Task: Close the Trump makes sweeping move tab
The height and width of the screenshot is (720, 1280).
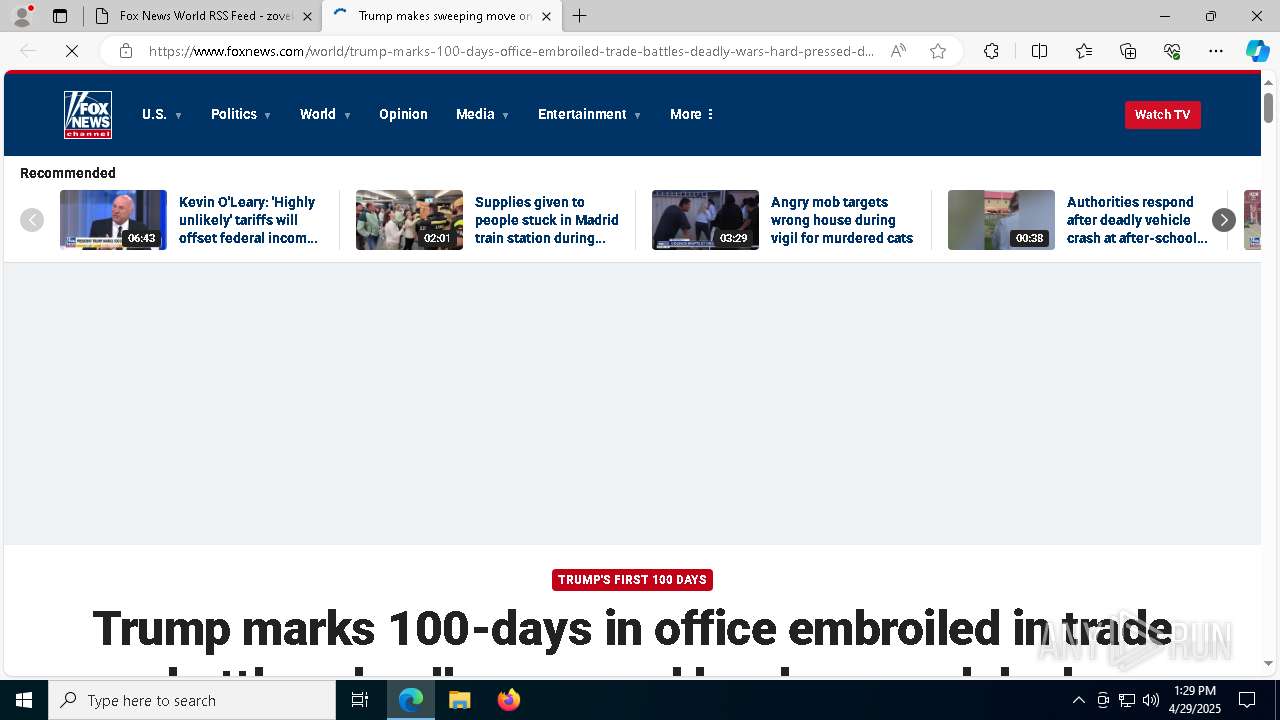Action: point(546,16)
